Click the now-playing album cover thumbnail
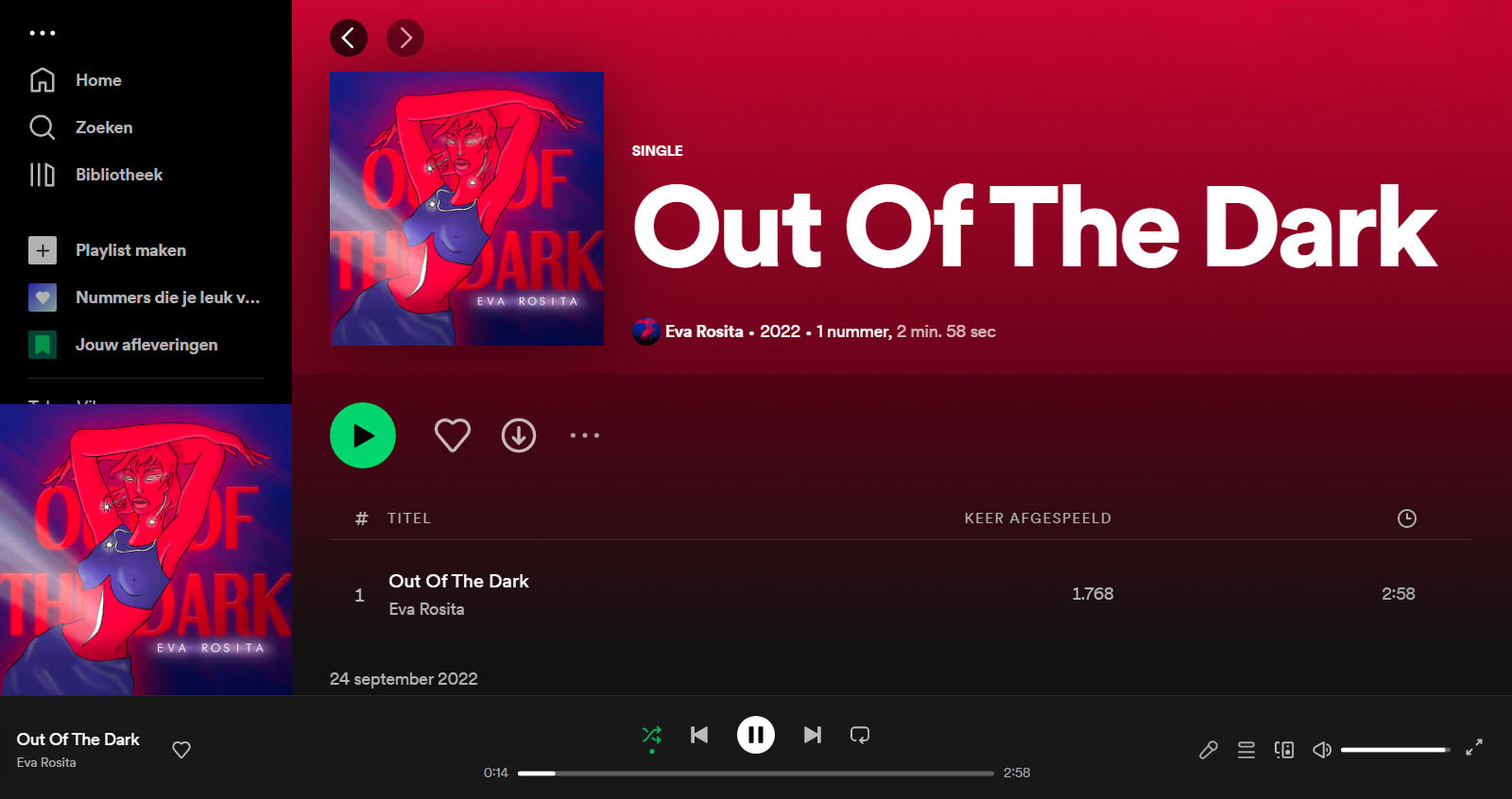The height and width of the screenshot is (799, 1512). (146, 550)
